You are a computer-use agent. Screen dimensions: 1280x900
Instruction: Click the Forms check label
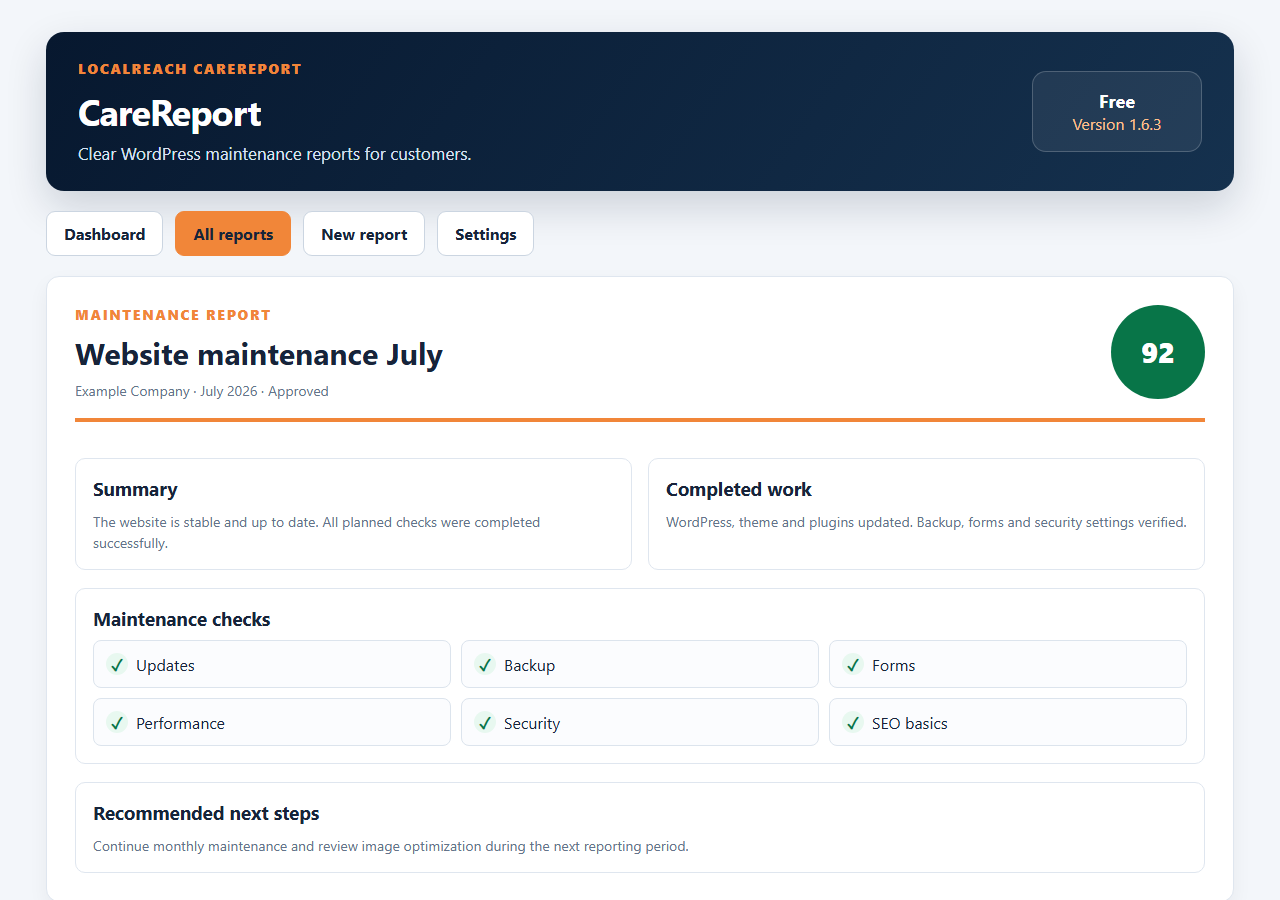tap(893, 665)
